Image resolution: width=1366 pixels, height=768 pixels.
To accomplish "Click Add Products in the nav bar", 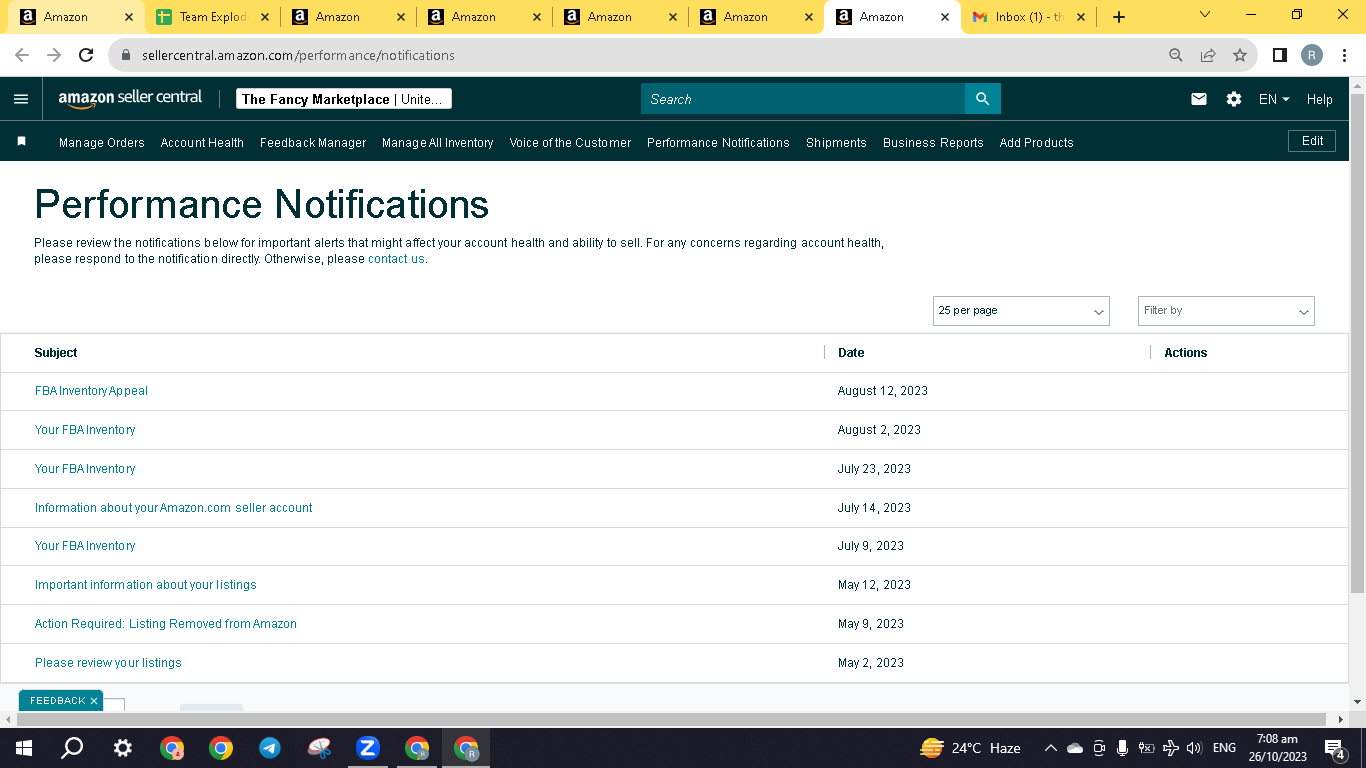I will (1036, 143).
